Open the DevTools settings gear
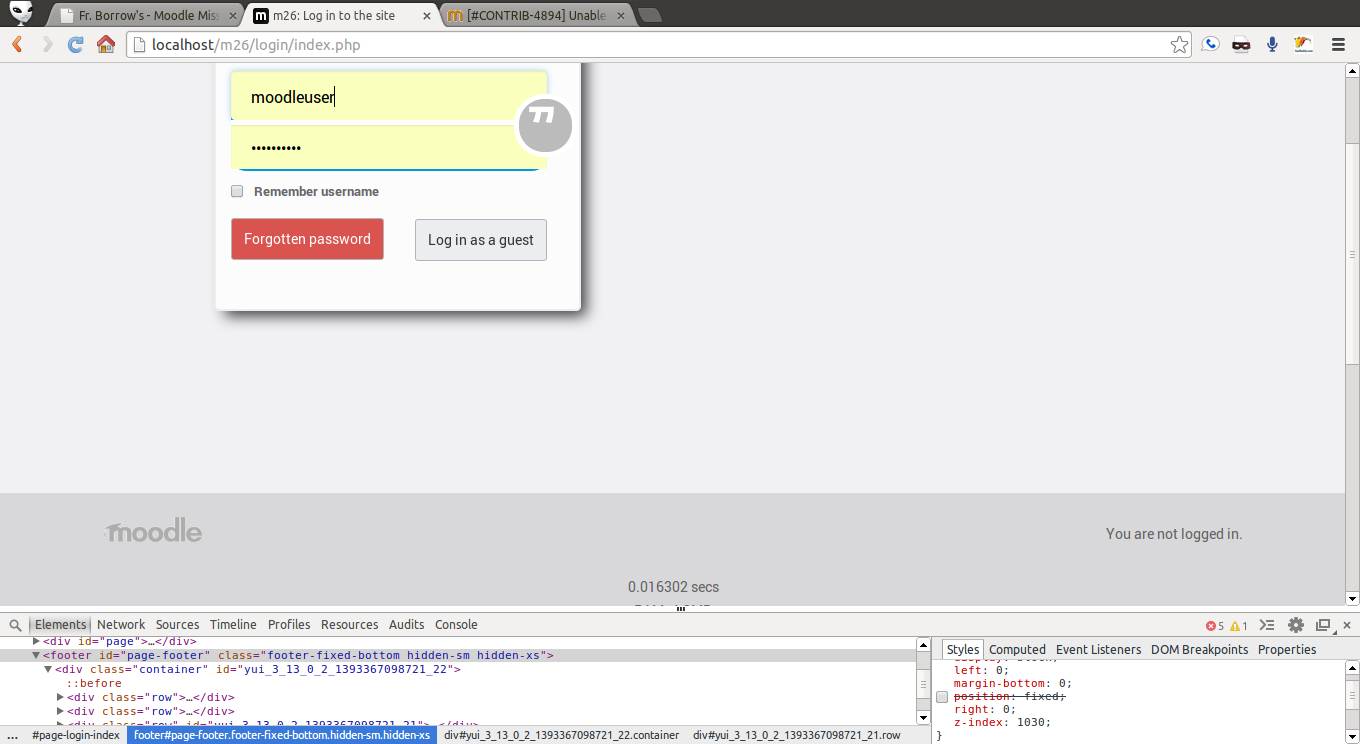The height and width of the screenshot is (744, 1360). click(x=1296, y=625)
